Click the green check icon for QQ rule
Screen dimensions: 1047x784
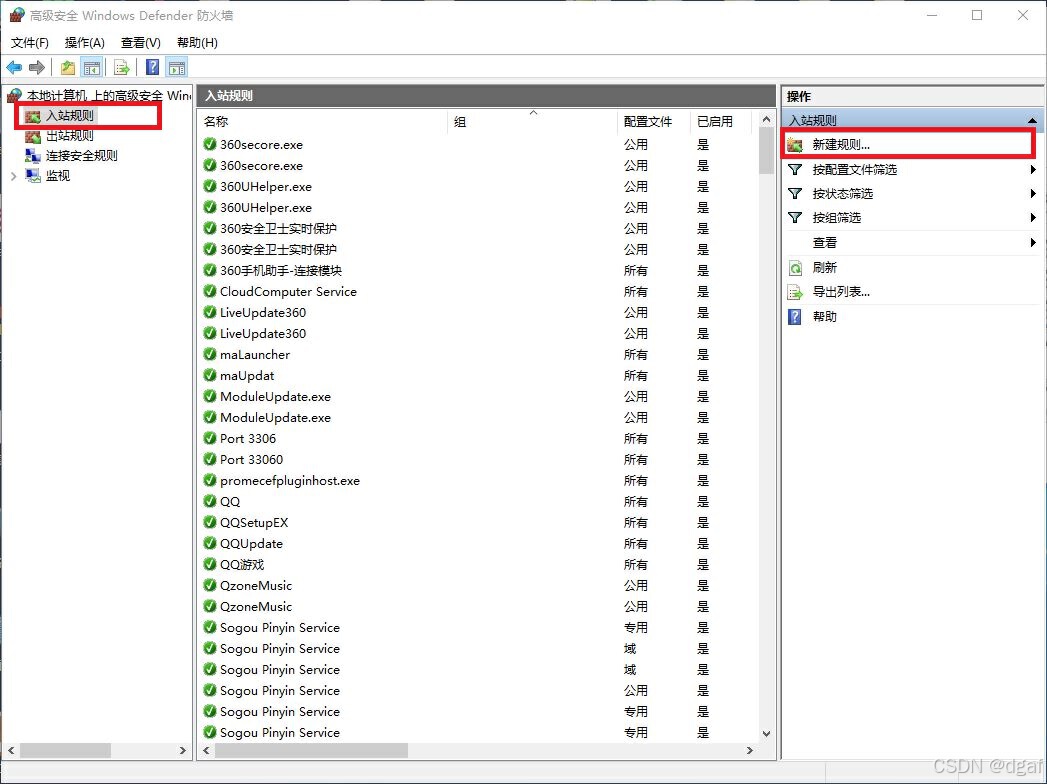click(x=210, y=502)
